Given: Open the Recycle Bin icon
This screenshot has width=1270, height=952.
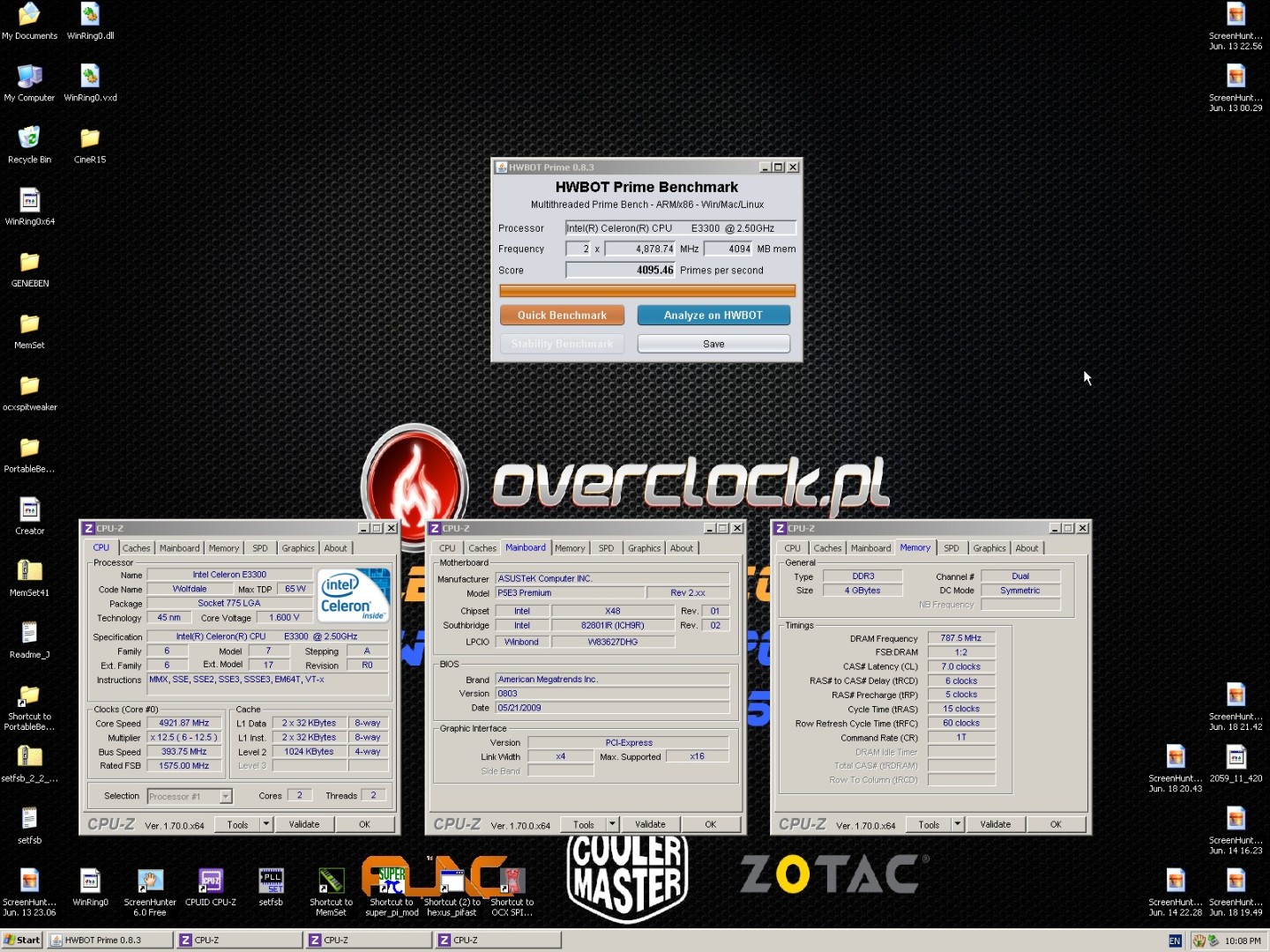Looking at the screenshot, I should pos(29,145).
